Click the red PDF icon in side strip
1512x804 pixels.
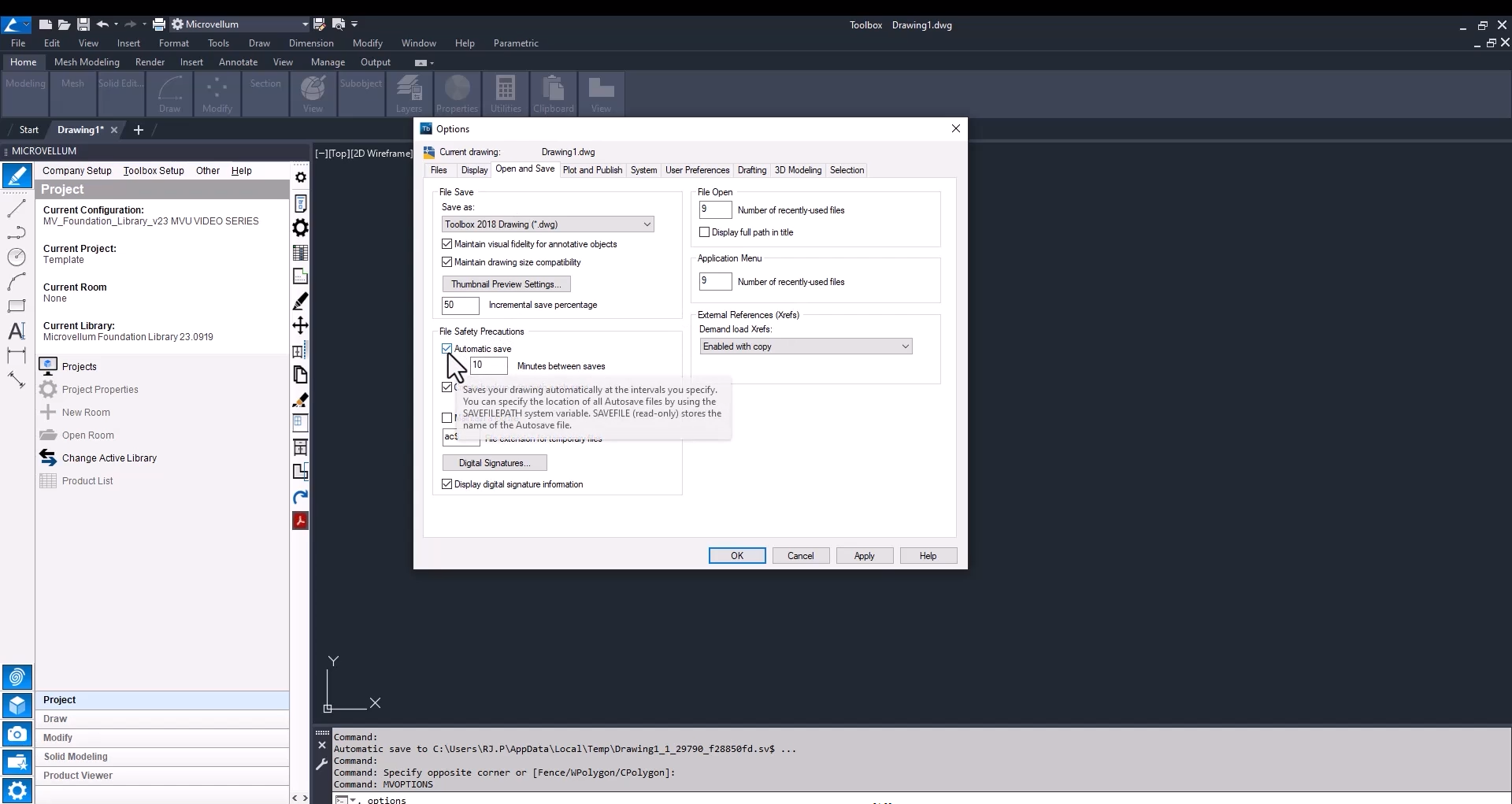(x=300, y=521)
